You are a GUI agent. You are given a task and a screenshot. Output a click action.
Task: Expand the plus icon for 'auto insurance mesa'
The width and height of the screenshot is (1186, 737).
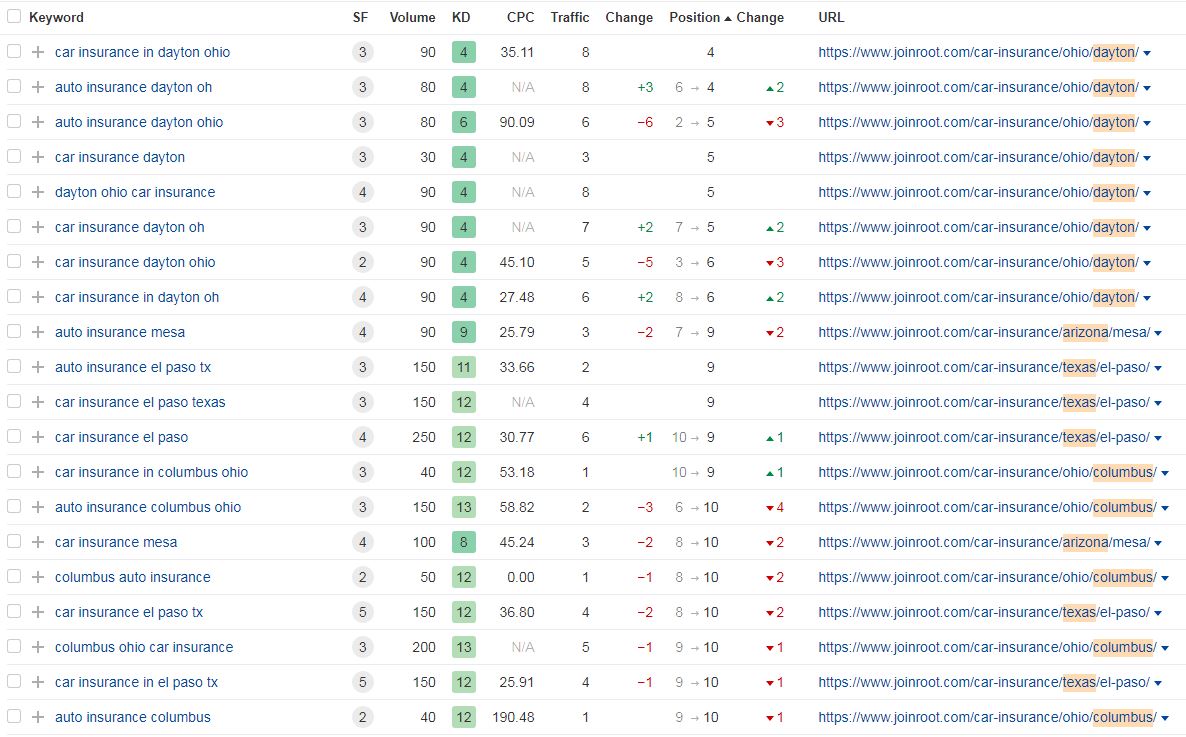[x=38, y=332]
